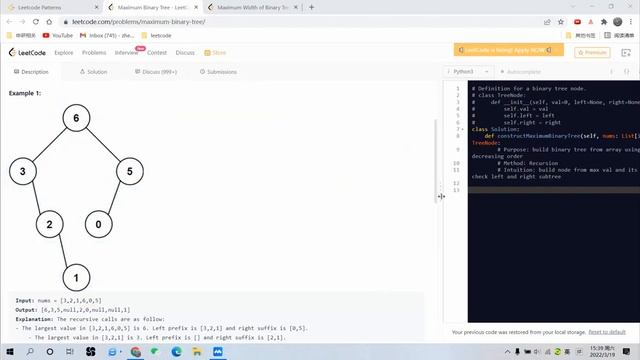The height and width of the screenshot is (360, 640).
Task: Open the Windows Start menu
Action: tap(10, 351)
